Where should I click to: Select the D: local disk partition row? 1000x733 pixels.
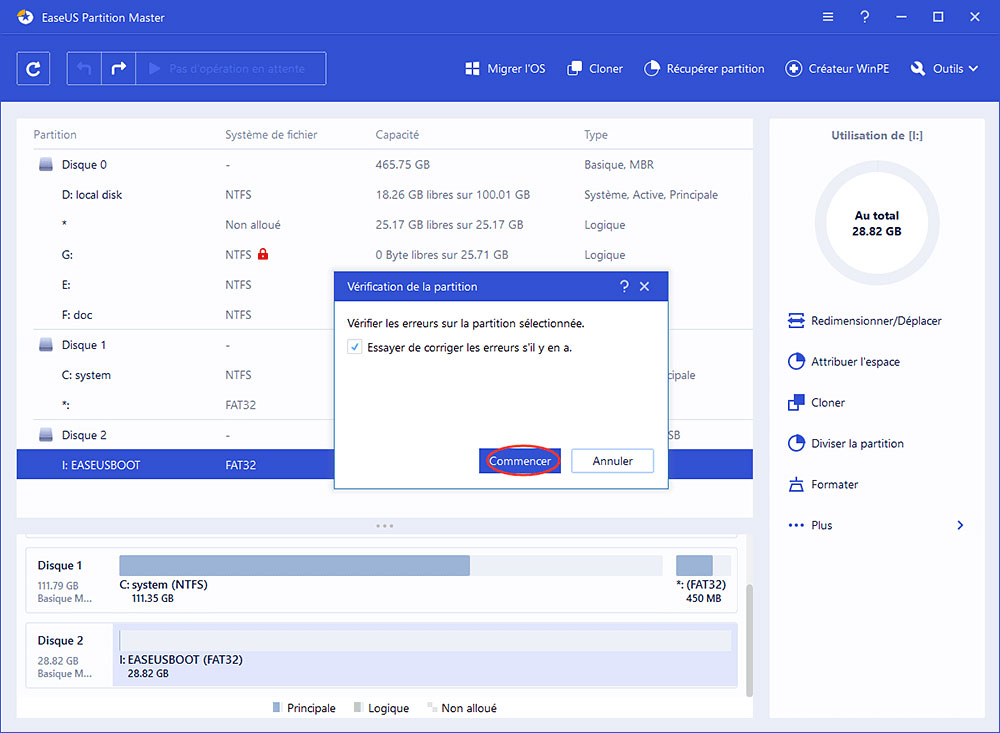(385, 195)
